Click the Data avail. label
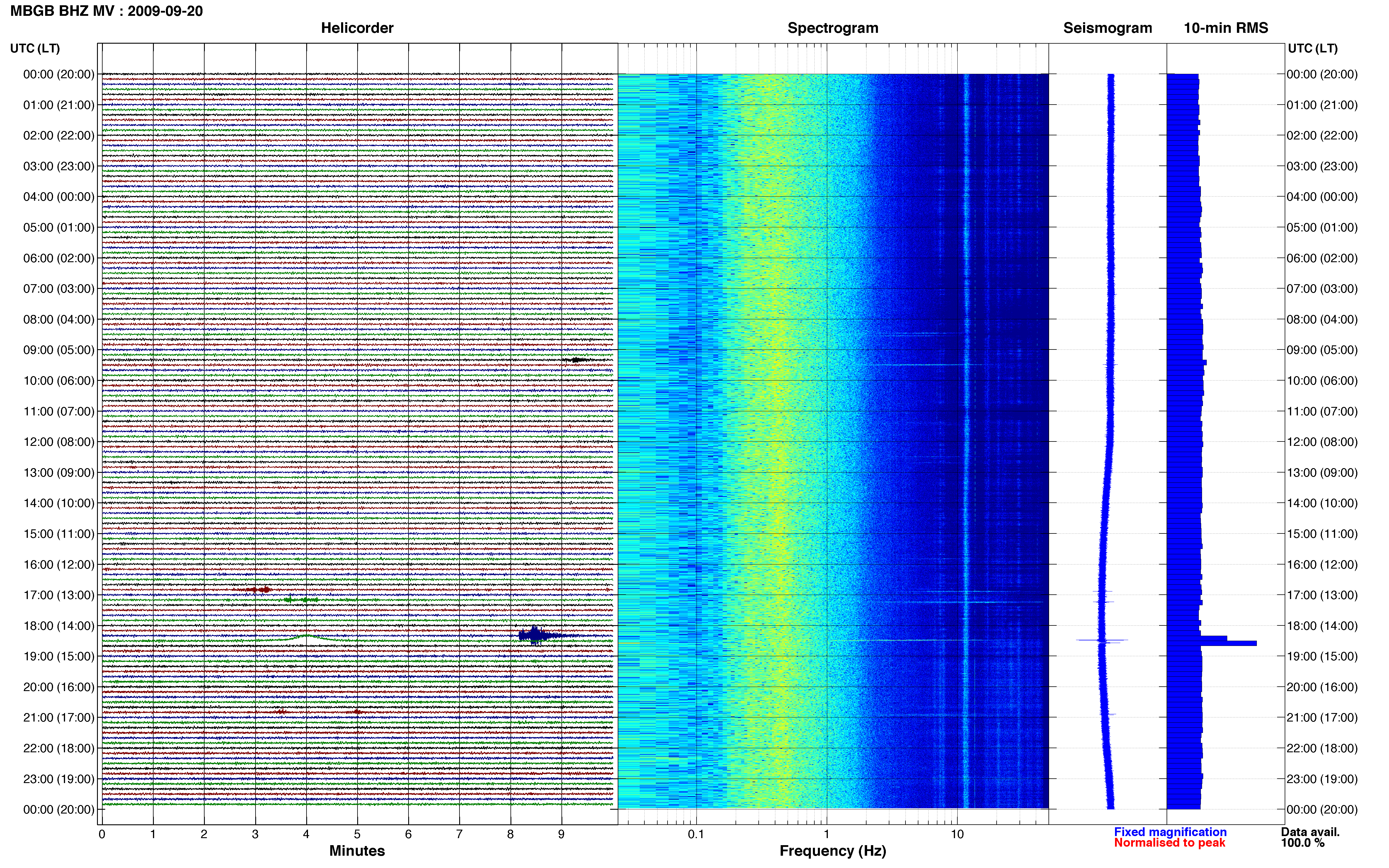This screenshot has height=868, width=1389. tap(1310, 832)
